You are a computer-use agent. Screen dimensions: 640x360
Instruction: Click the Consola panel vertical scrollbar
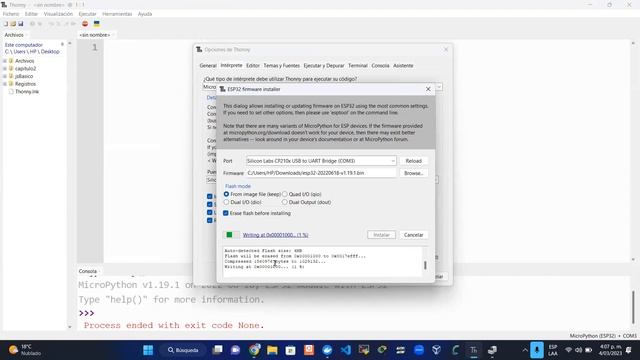(633, 306)
